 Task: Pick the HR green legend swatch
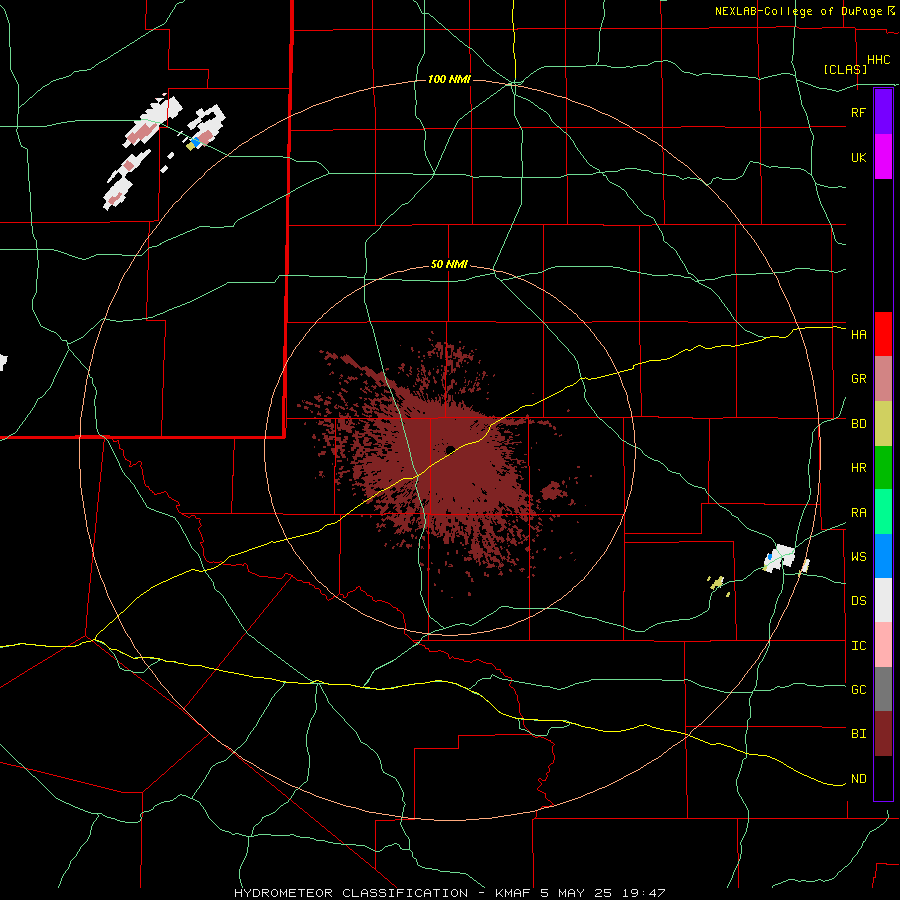(x=883, y=468)
